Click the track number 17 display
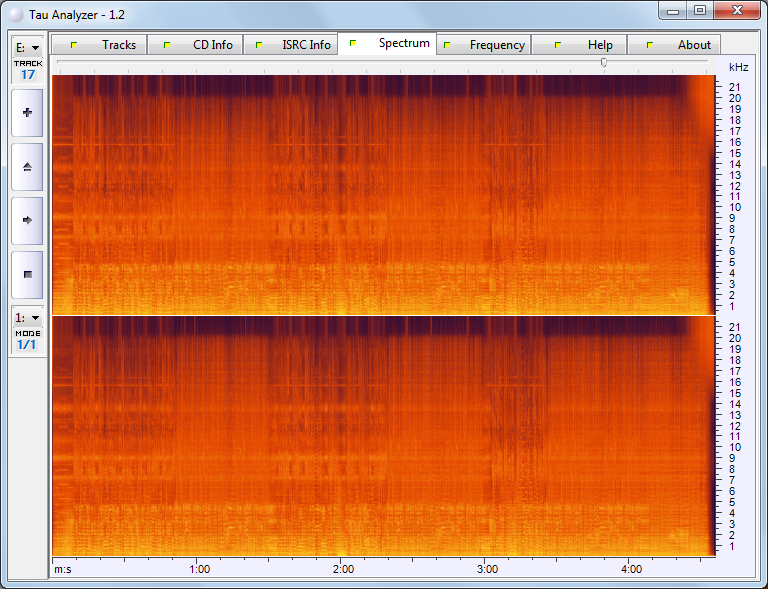This screenshot has width=768, height=589. point(27,74)
